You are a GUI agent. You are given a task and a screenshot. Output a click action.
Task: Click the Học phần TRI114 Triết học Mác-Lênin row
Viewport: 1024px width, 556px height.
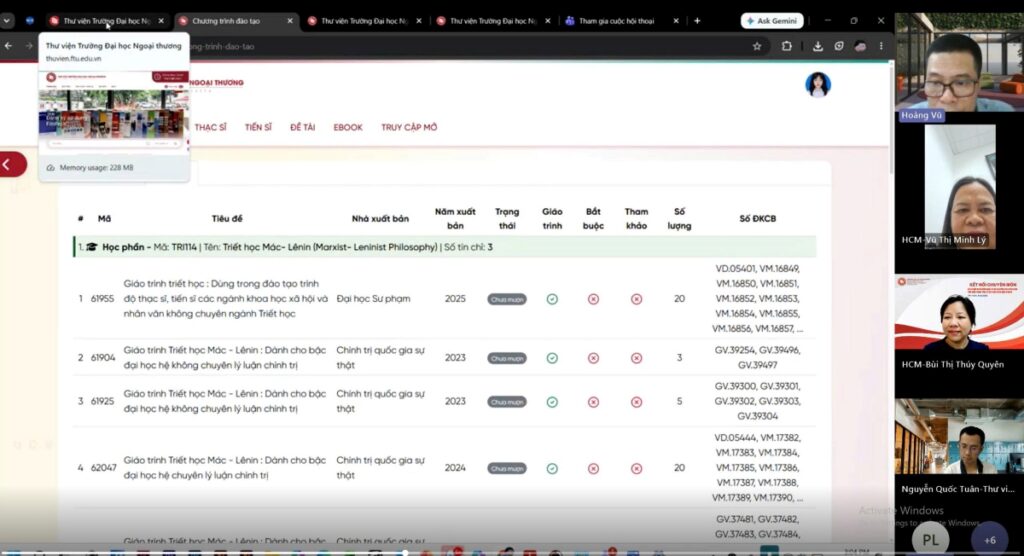(445, 247)
